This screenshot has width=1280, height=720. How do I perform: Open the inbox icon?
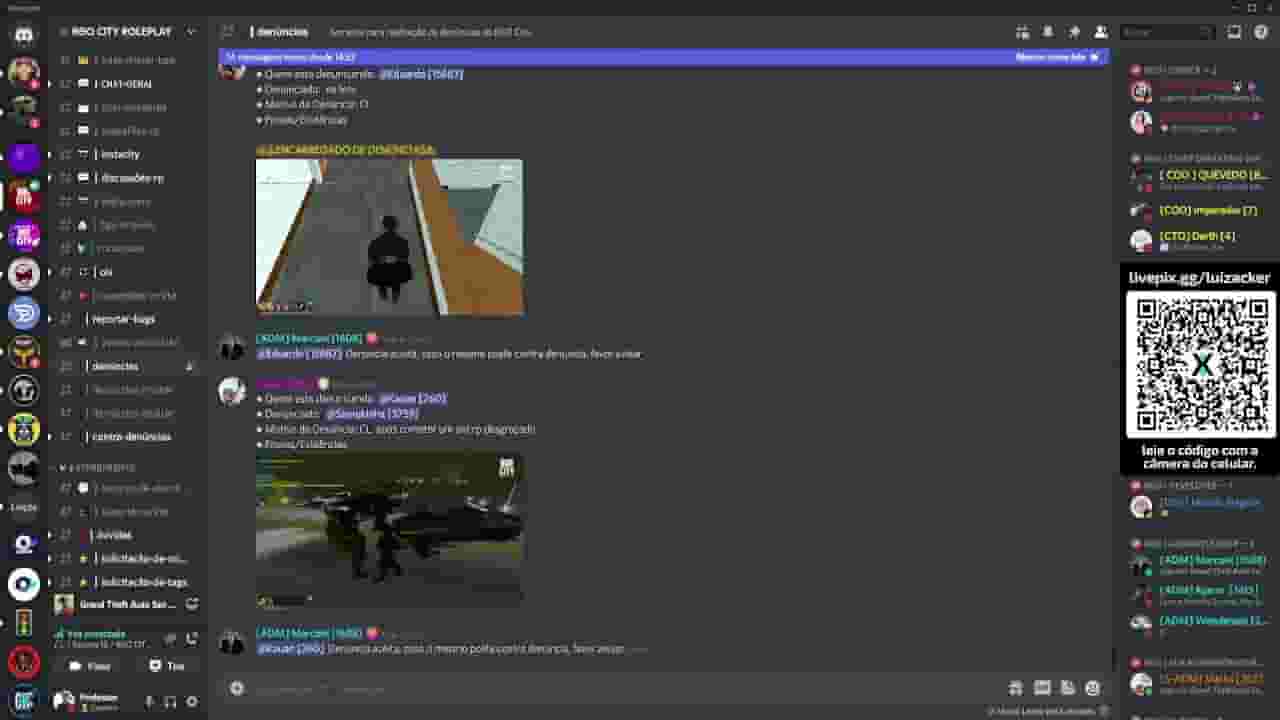tap(1234, 32)
